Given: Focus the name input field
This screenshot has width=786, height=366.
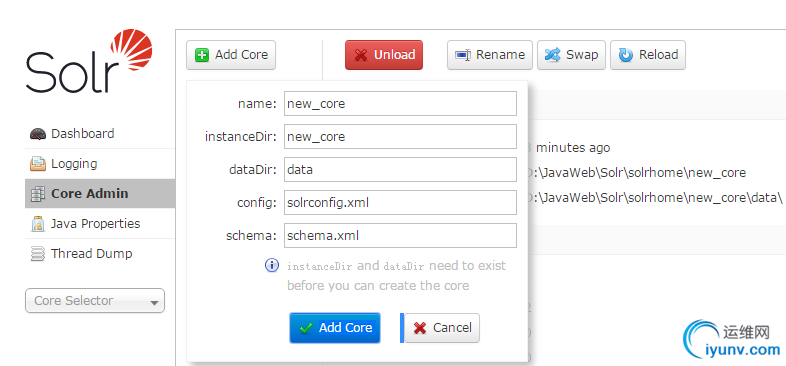Looking at the screenshot, I should (x=400, y=103).
